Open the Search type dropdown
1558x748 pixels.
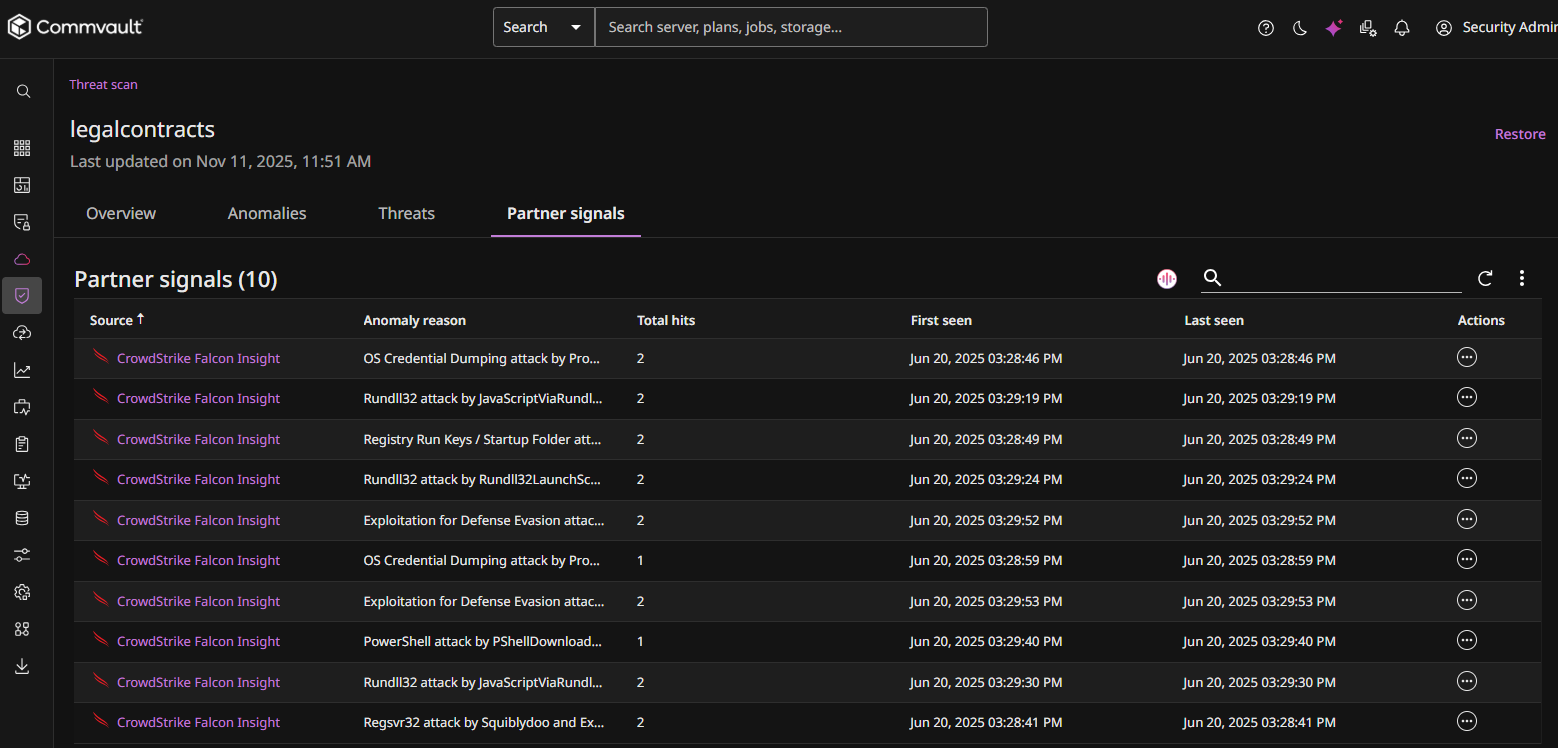pos(543,27)
